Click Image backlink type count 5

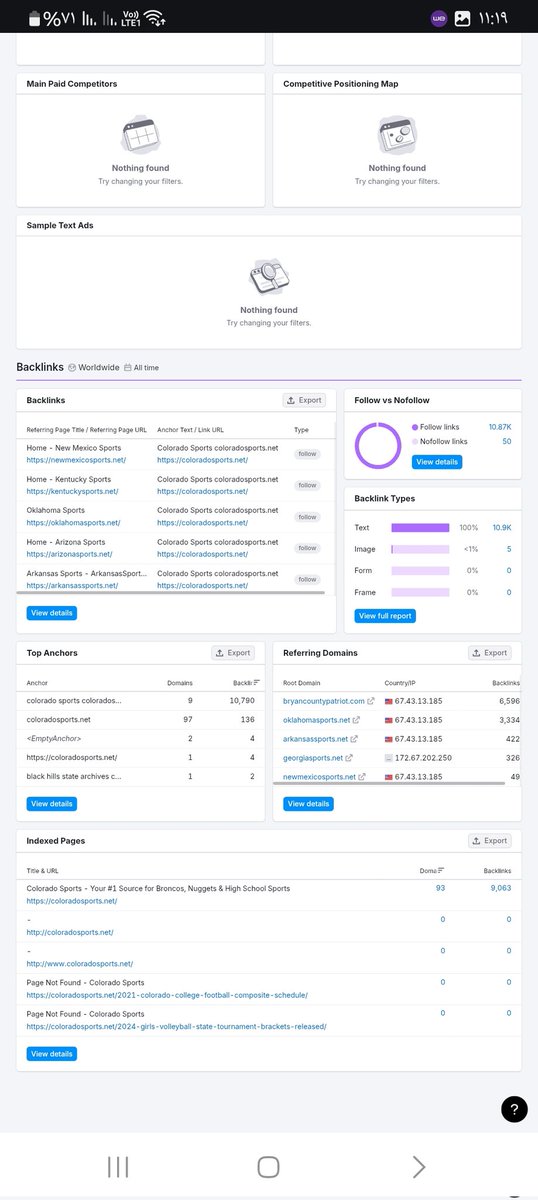pyautogui.click(x=509, y=549)
